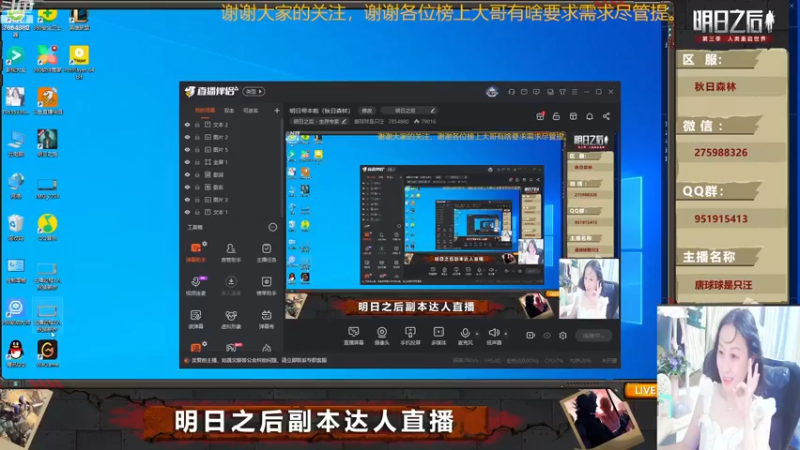Edit the 明日之后 category pencil
The height and width of the screenshot is (450, 800).
point(433,110)
